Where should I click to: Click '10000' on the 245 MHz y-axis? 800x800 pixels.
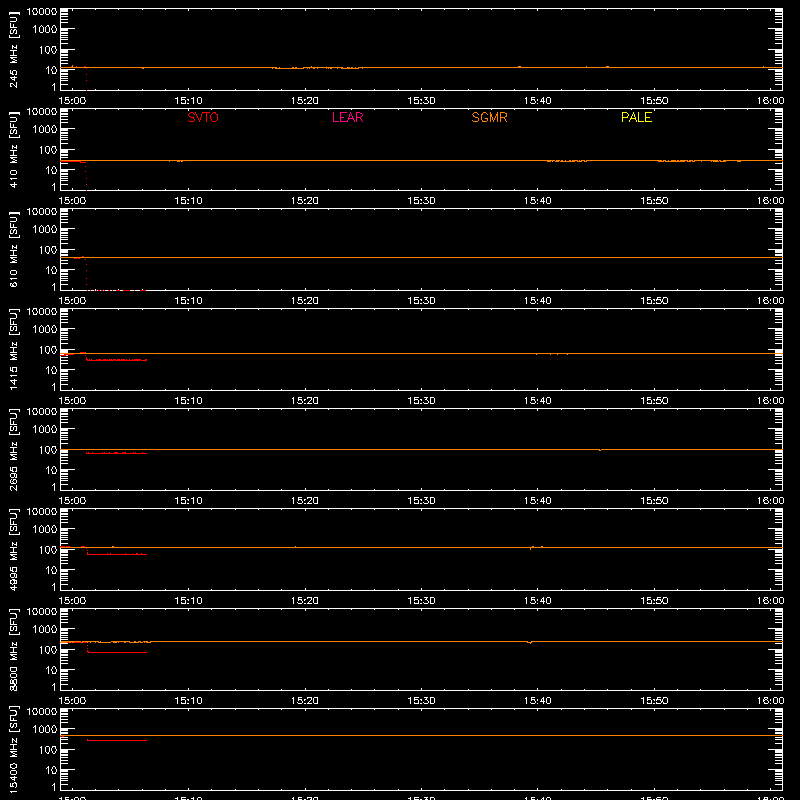[42, 12]
